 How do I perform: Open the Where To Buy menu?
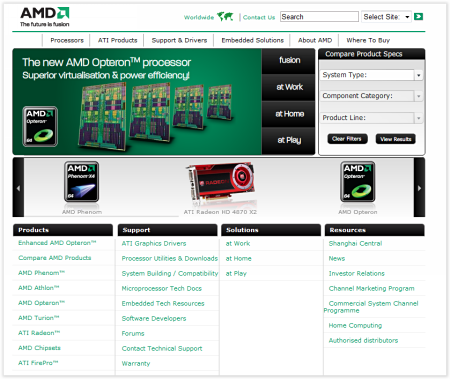point(368,40)
